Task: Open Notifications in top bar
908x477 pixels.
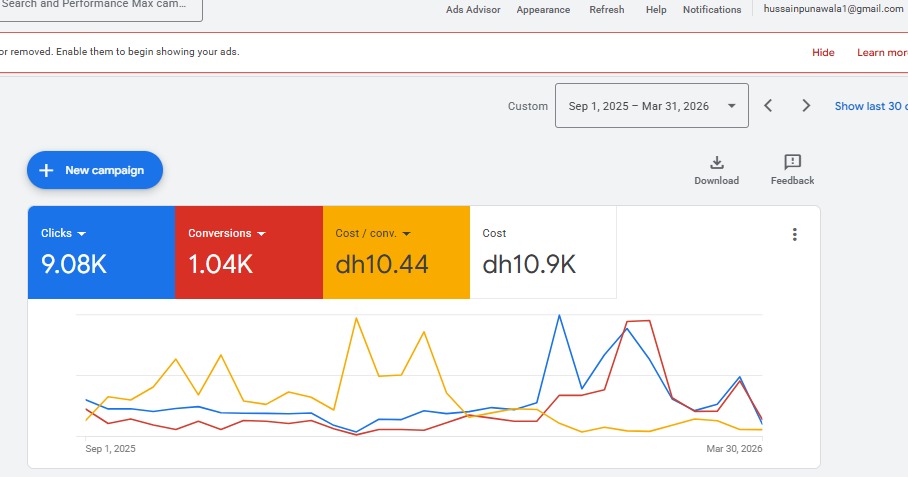Action: click(712, 10)
